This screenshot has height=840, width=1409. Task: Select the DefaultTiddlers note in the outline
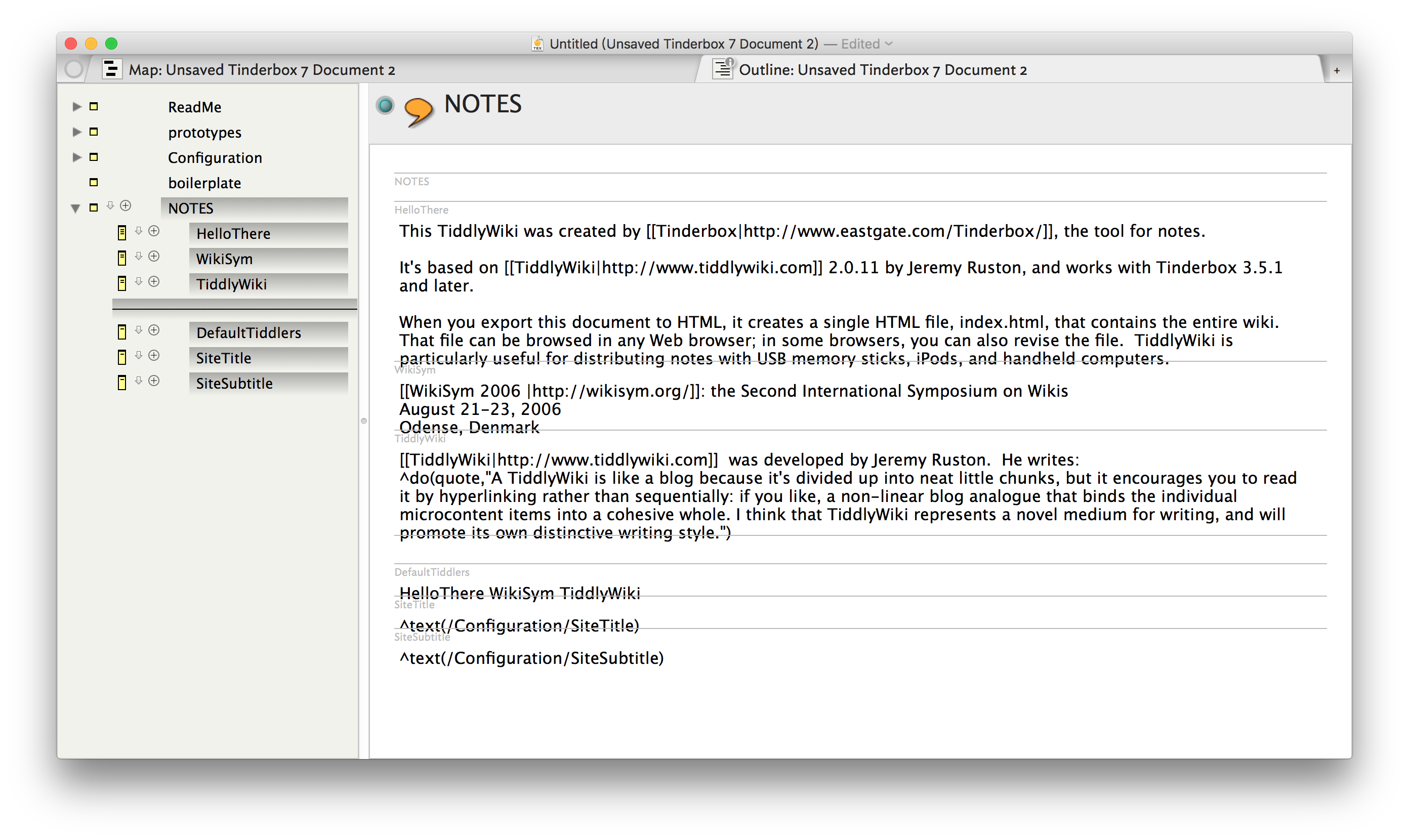pyautogui.click(x=269, y=332)
